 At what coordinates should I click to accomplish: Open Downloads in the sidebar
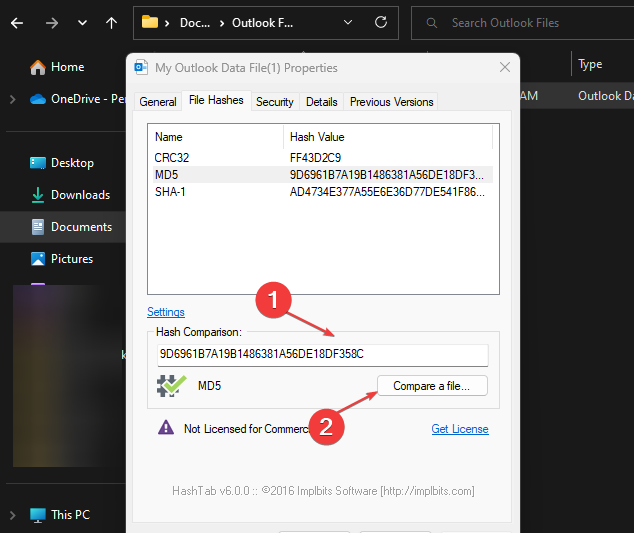coord(70,195)
